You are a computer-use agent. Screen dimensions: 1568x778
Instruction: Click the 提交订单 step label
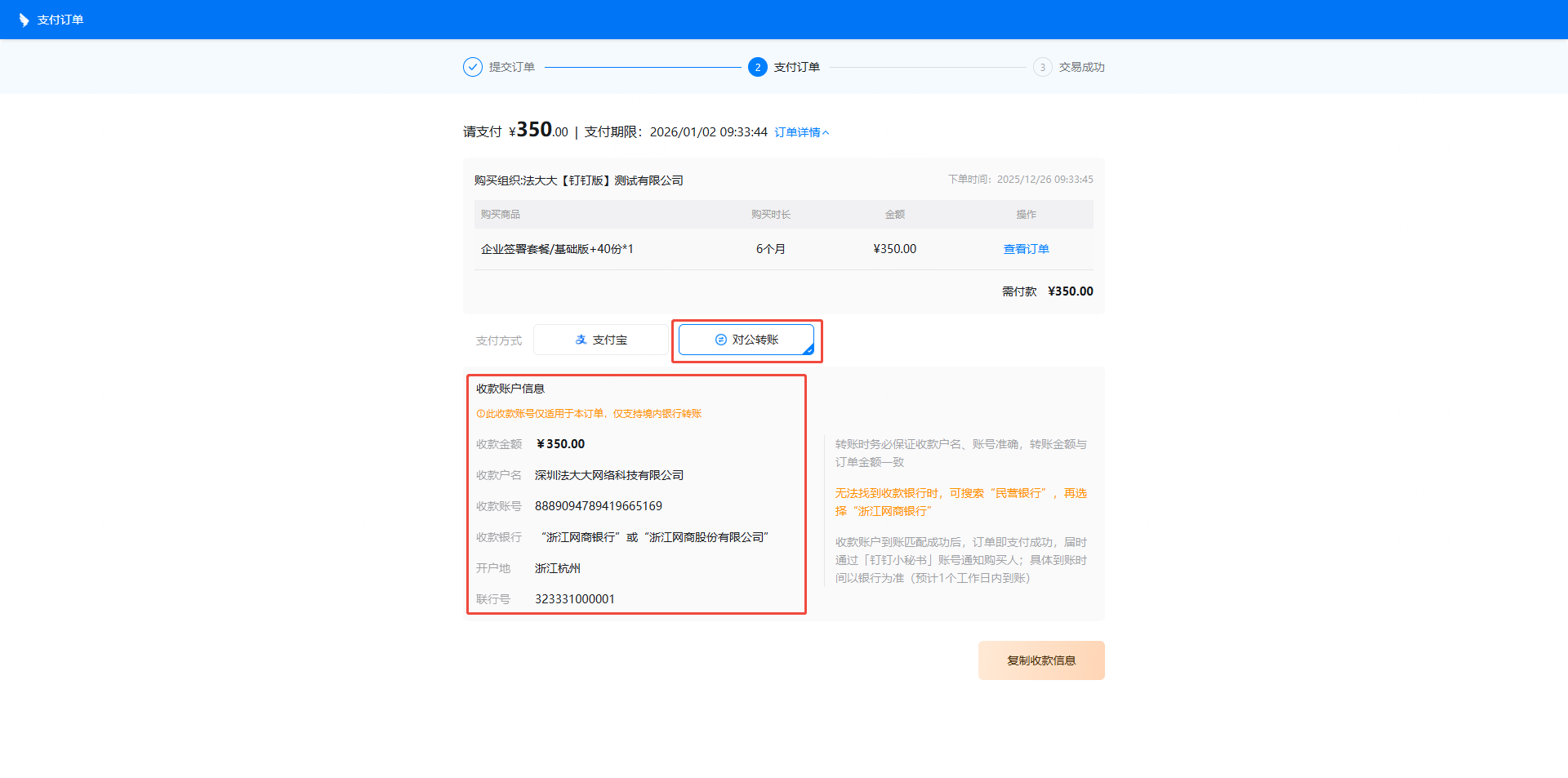(512, 67)
